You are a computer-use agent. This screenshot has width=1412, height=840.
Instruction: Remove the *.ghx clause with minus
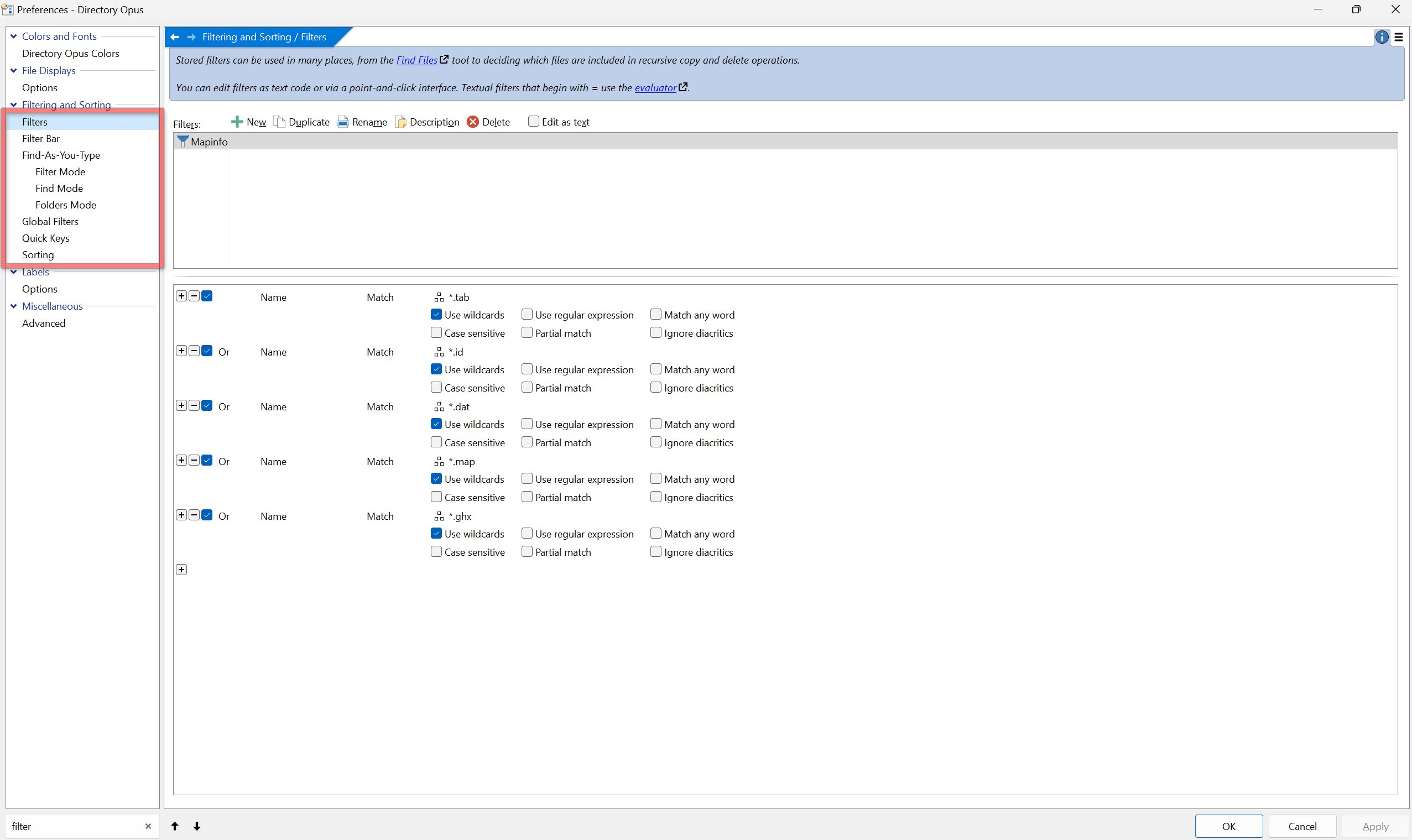tap(194, 515)
